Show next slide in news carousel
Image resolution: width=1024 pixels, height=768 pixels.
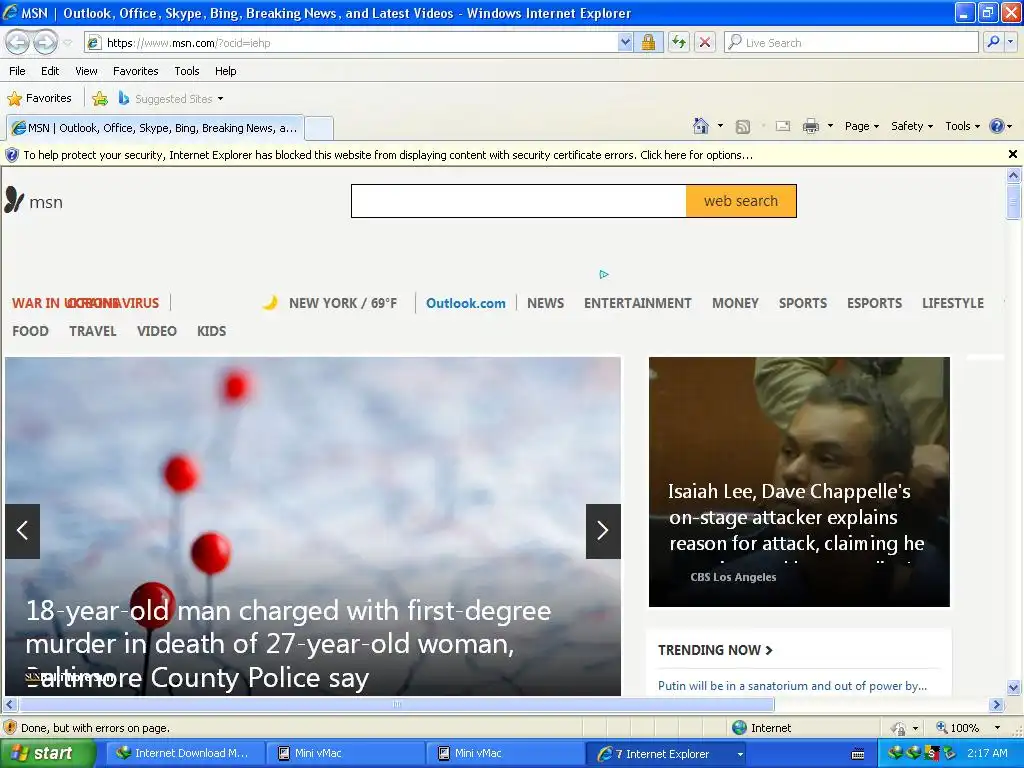pos(603,531)
